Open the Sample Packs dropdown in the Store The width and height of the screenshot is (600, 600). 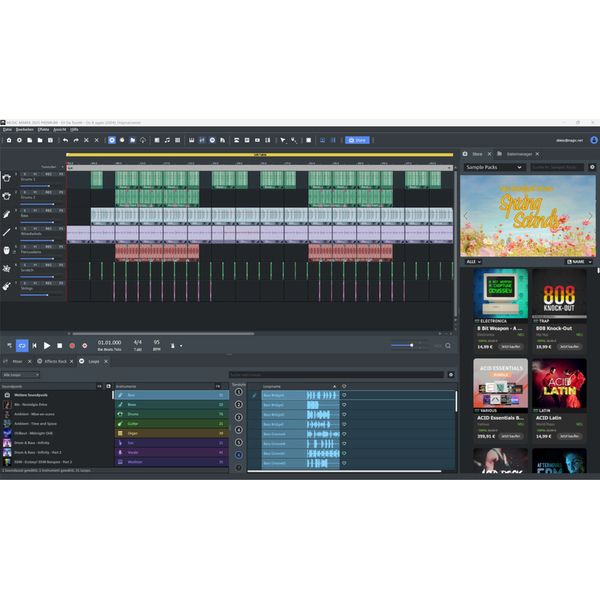tap(494, 167)
